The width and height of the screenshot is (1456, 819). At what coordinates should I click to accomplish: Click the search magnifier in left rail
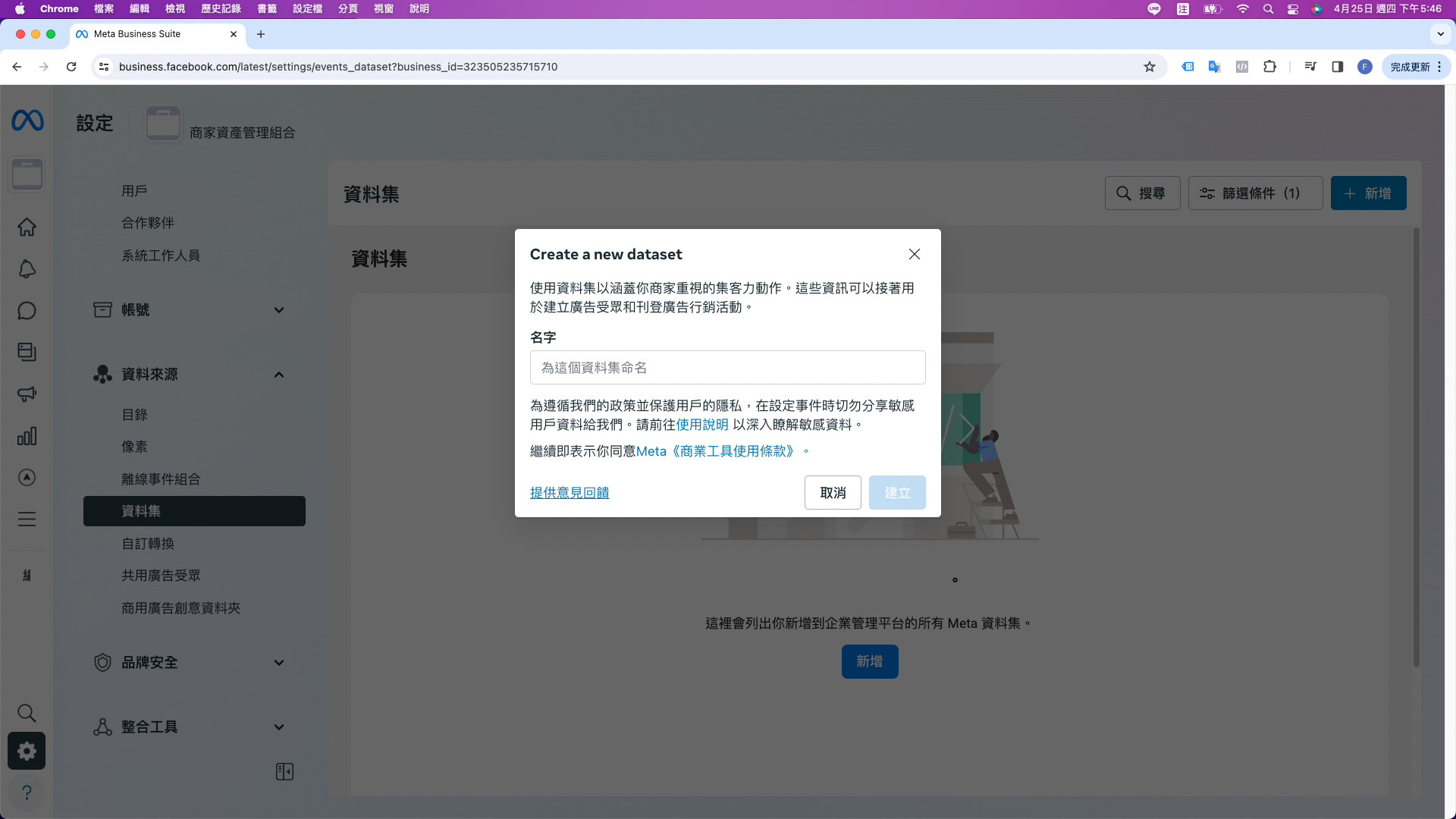(x=27, y=713)
